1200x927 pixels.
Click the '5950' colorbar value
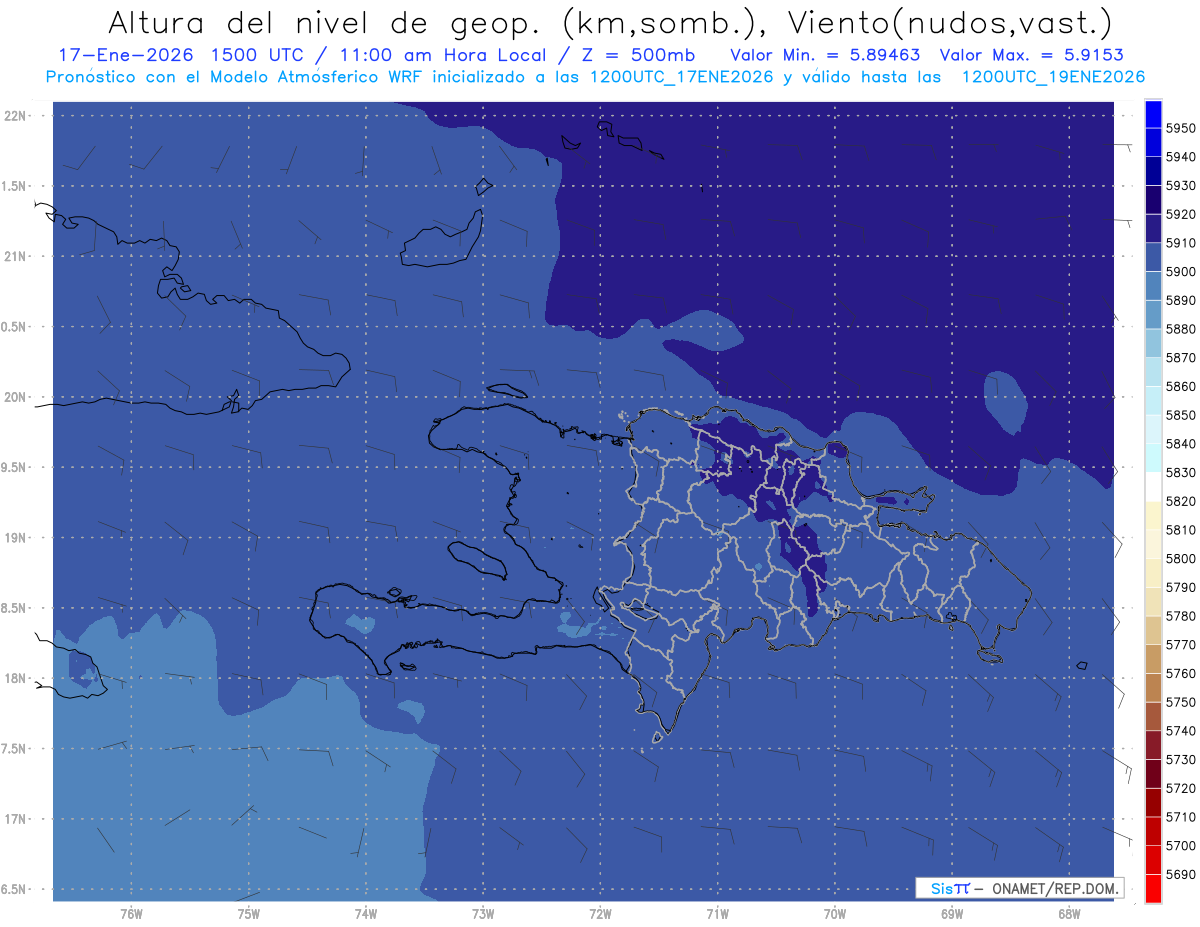click(x=1180, y=129)
